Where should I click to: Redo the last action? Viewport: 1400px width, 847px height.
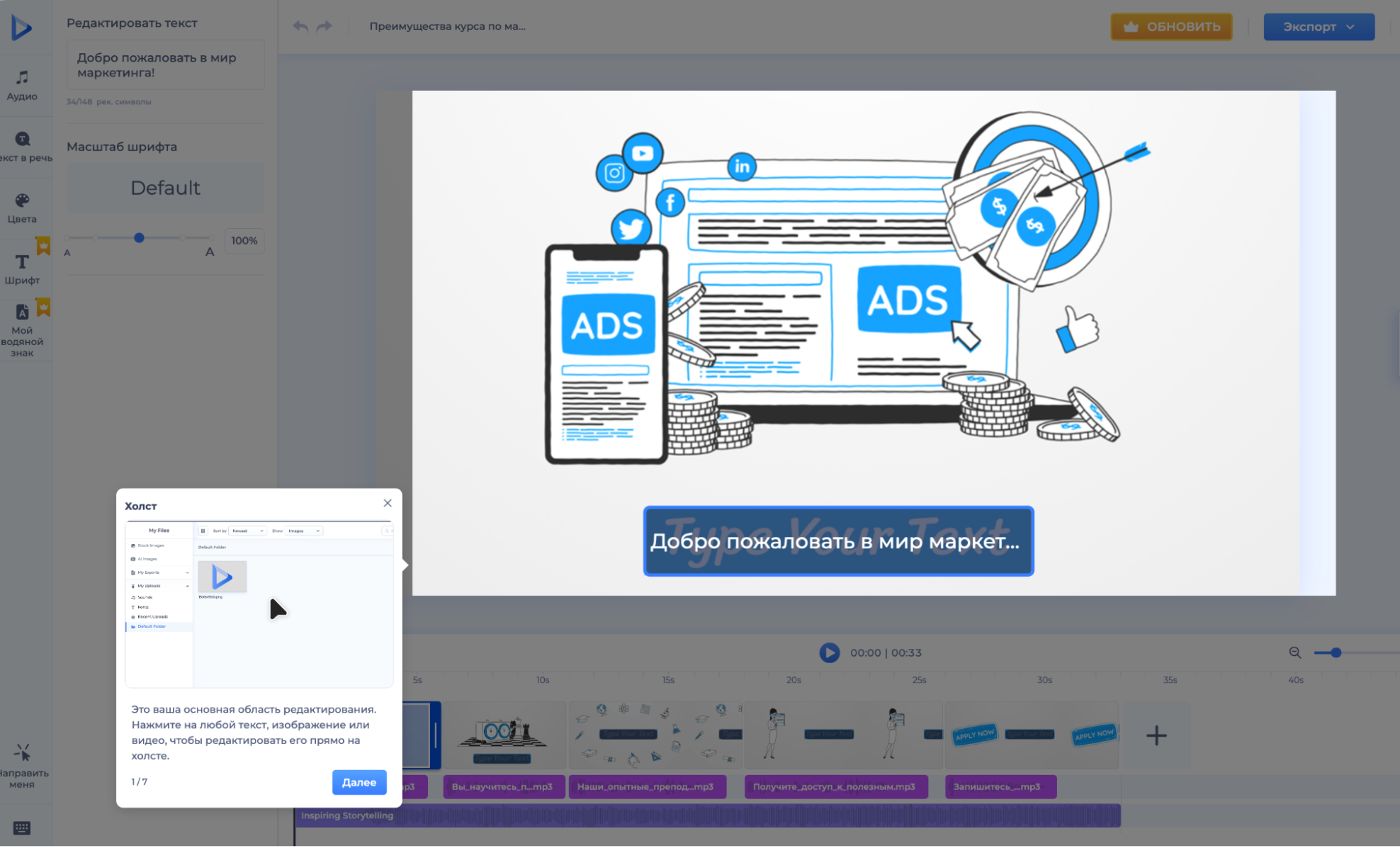coord(324,27)
